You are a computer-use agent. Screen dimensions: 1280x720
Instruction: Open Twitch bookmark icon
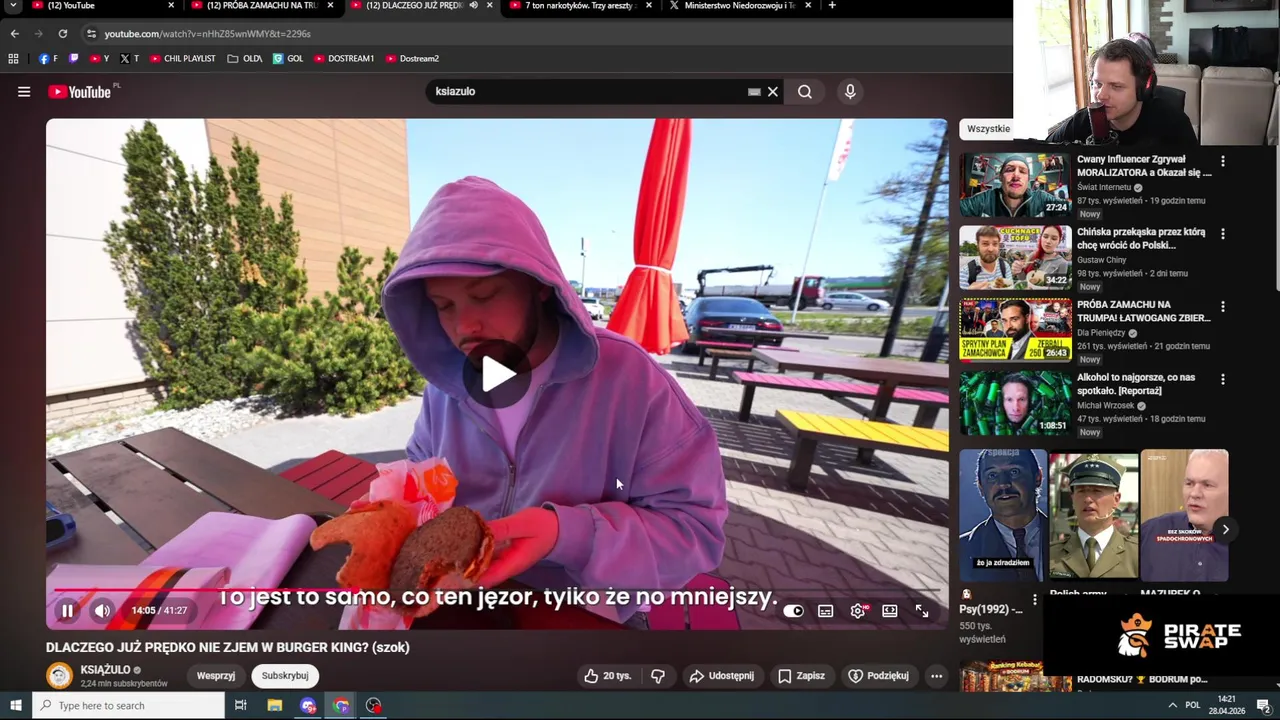point(73,59)
